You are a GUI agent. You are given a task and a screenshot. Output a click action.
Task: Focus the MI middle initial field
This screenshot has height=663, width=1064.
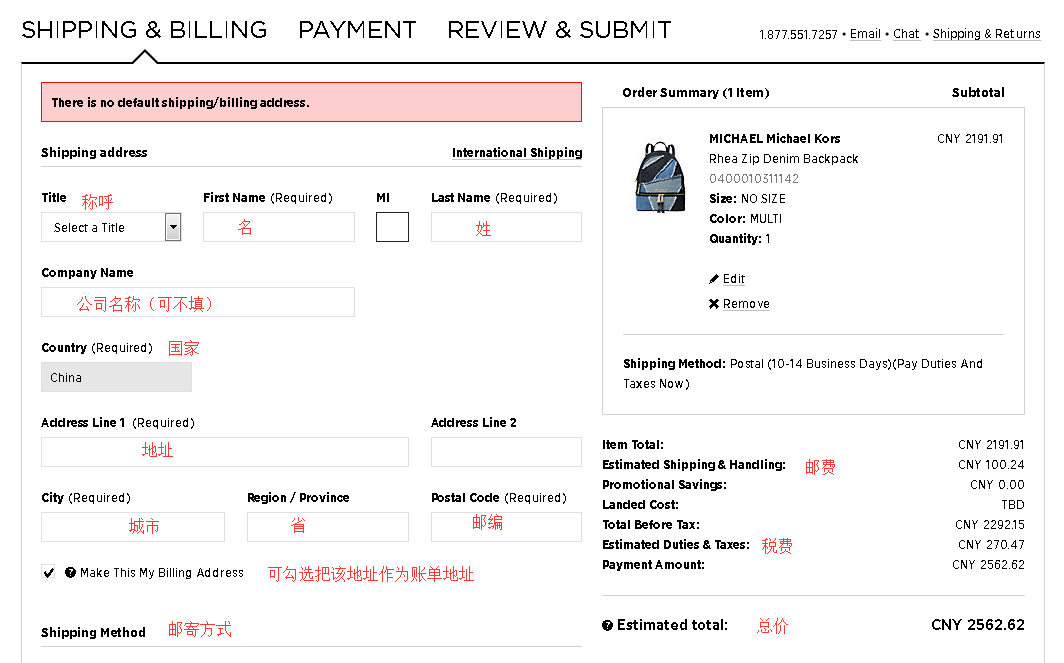(x=392, y=227)
